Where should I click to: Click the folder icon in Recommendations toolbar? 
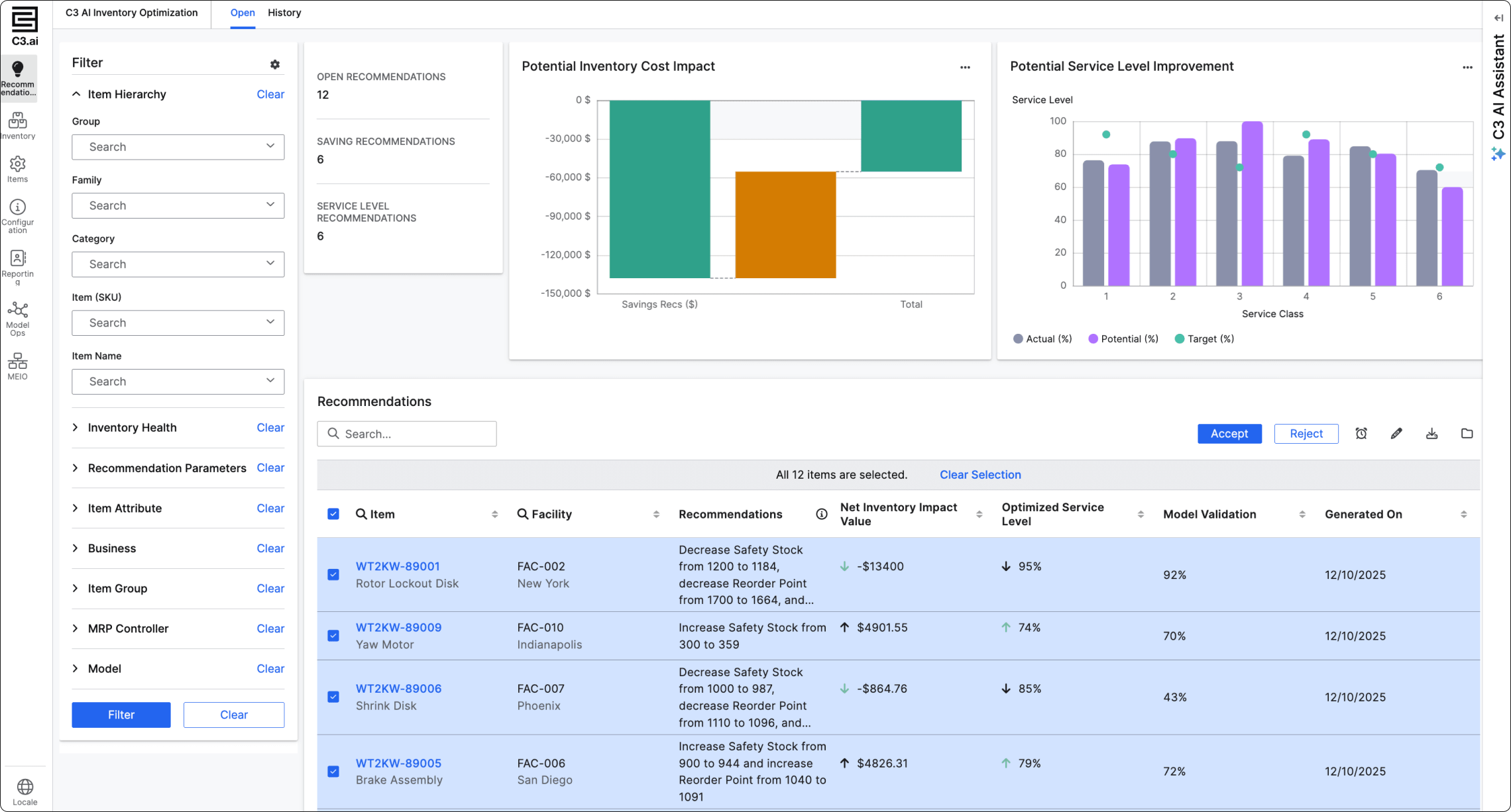pos(1467,433)
